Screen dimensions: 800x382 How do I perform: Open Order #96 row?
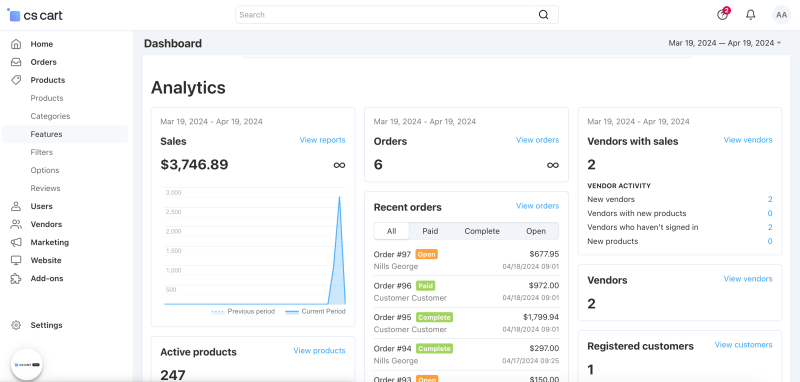click(466, 291)
